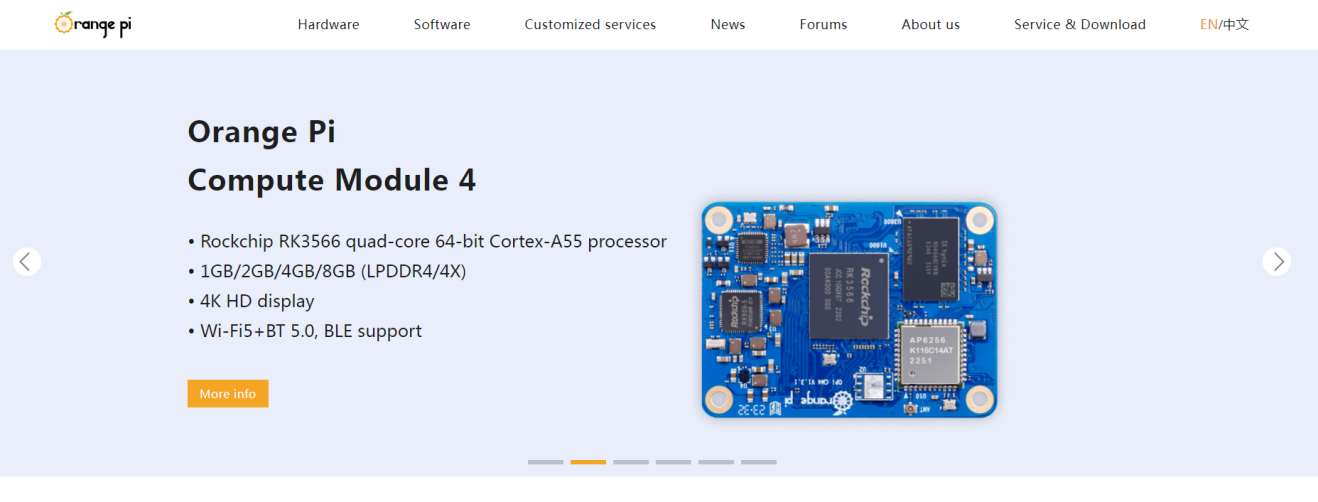Click the Orange Pi logo
Viewport: 1318px width, 502px height.
tap(93, 25)
